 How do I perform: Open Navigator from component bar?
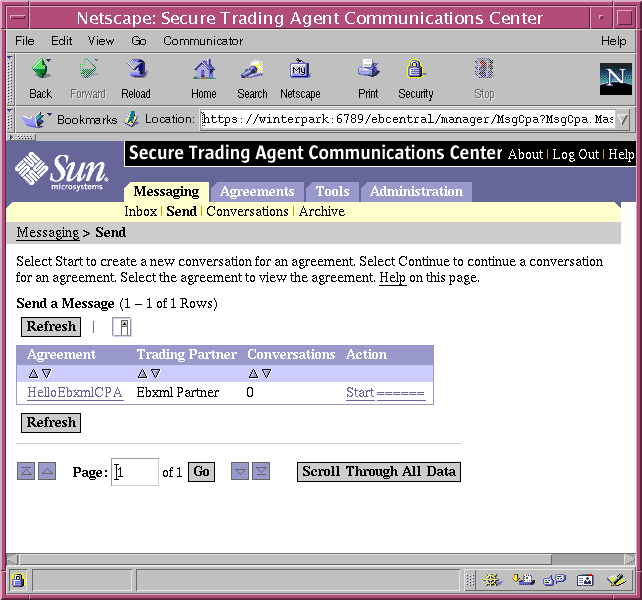click(492, 580)
